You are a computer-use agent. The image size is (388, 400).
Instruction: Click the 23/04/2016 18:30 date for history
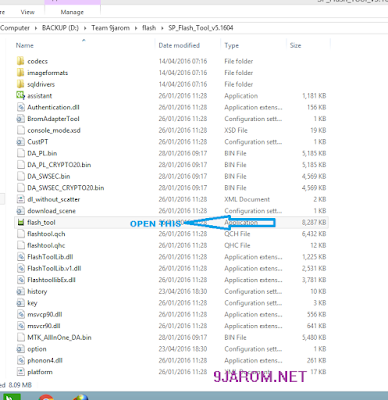[183, 291]
